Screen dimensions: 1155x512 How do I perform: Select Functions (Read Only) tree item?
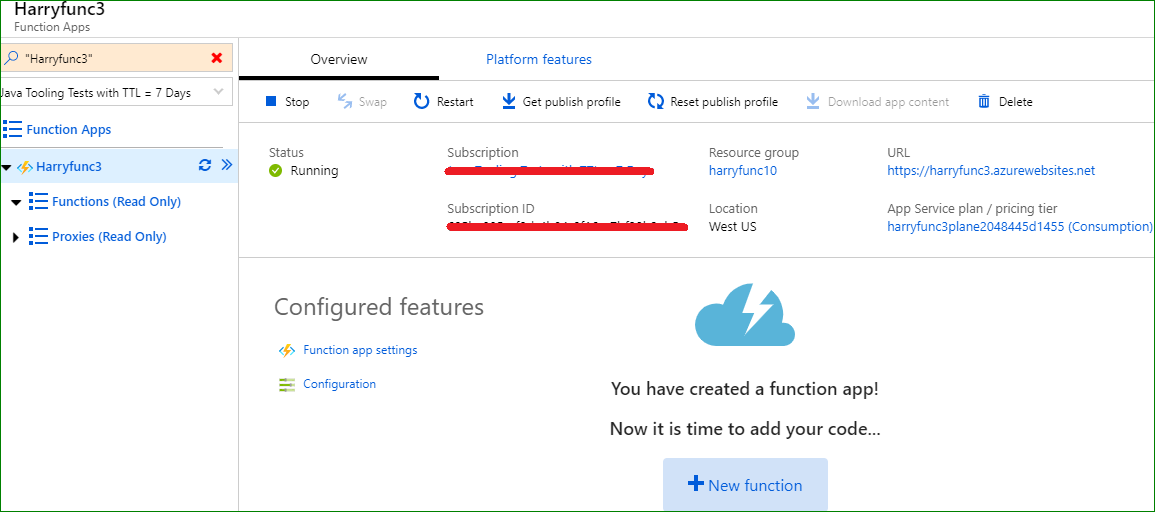[116, 201]
